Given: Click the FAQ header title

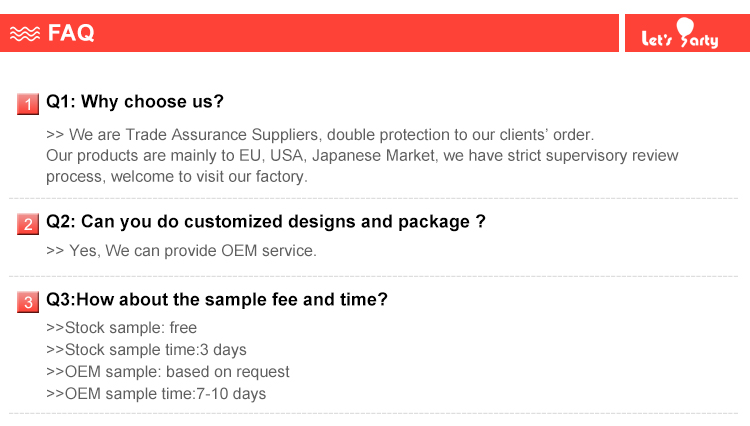Looking at the screenshot, I should (71, 33).
